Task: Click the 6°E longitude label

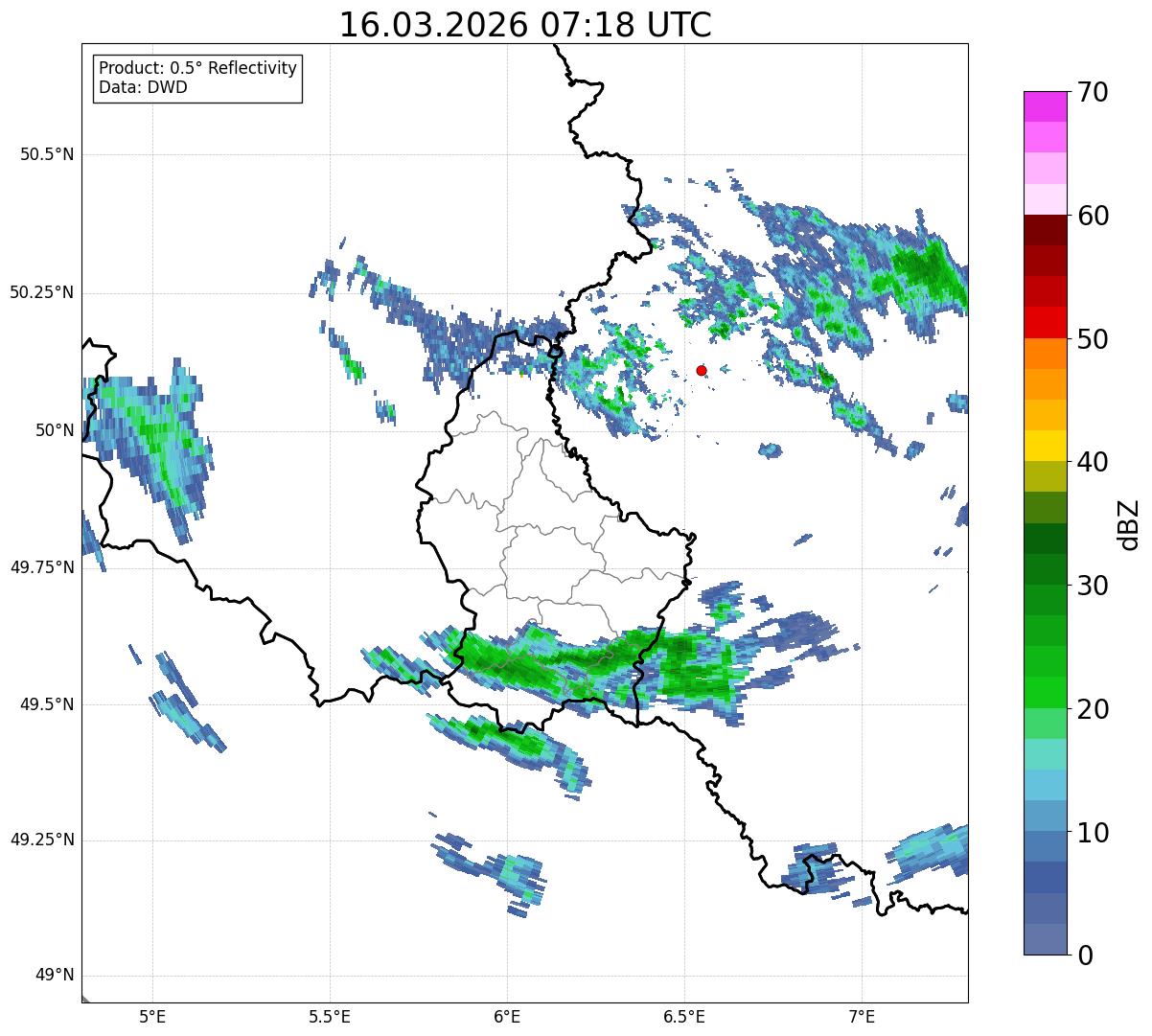Action: pos(507,1016)
